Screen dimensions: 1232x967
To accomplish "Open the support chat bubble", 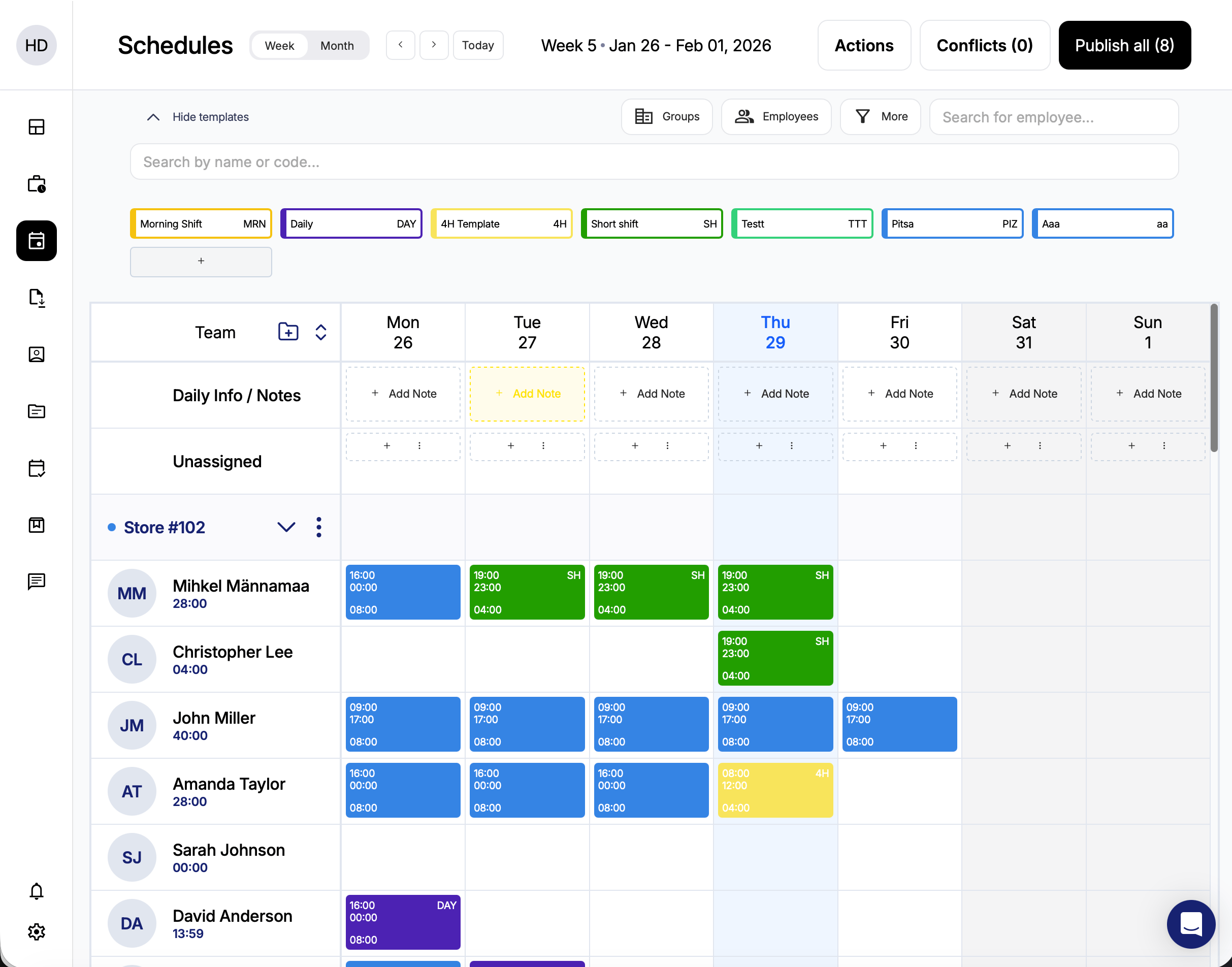I will (x=1191, y=924).
